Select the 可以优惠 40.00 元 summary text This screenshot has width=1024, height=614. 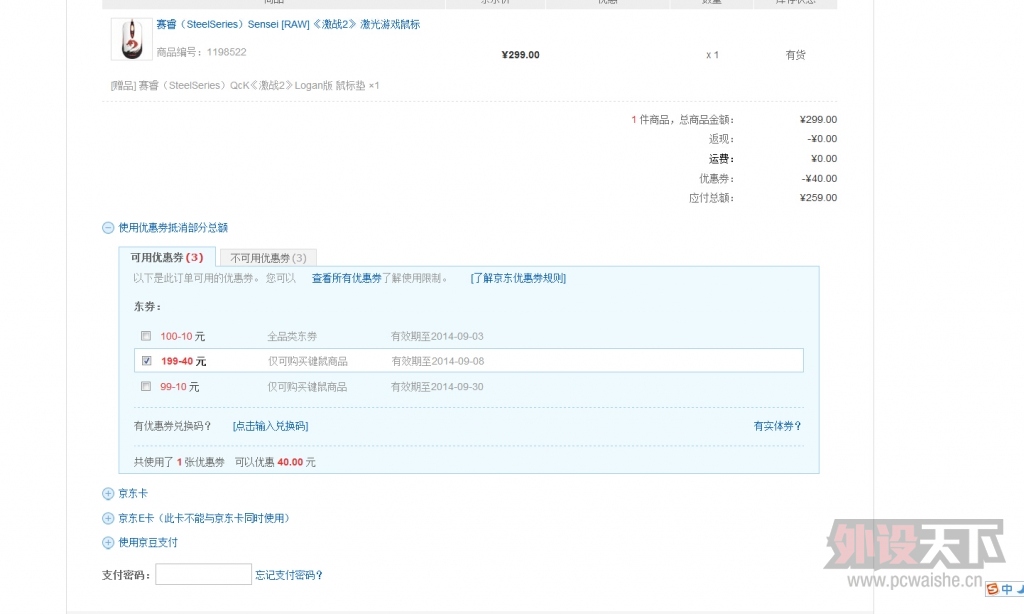(x=275, y=462)
